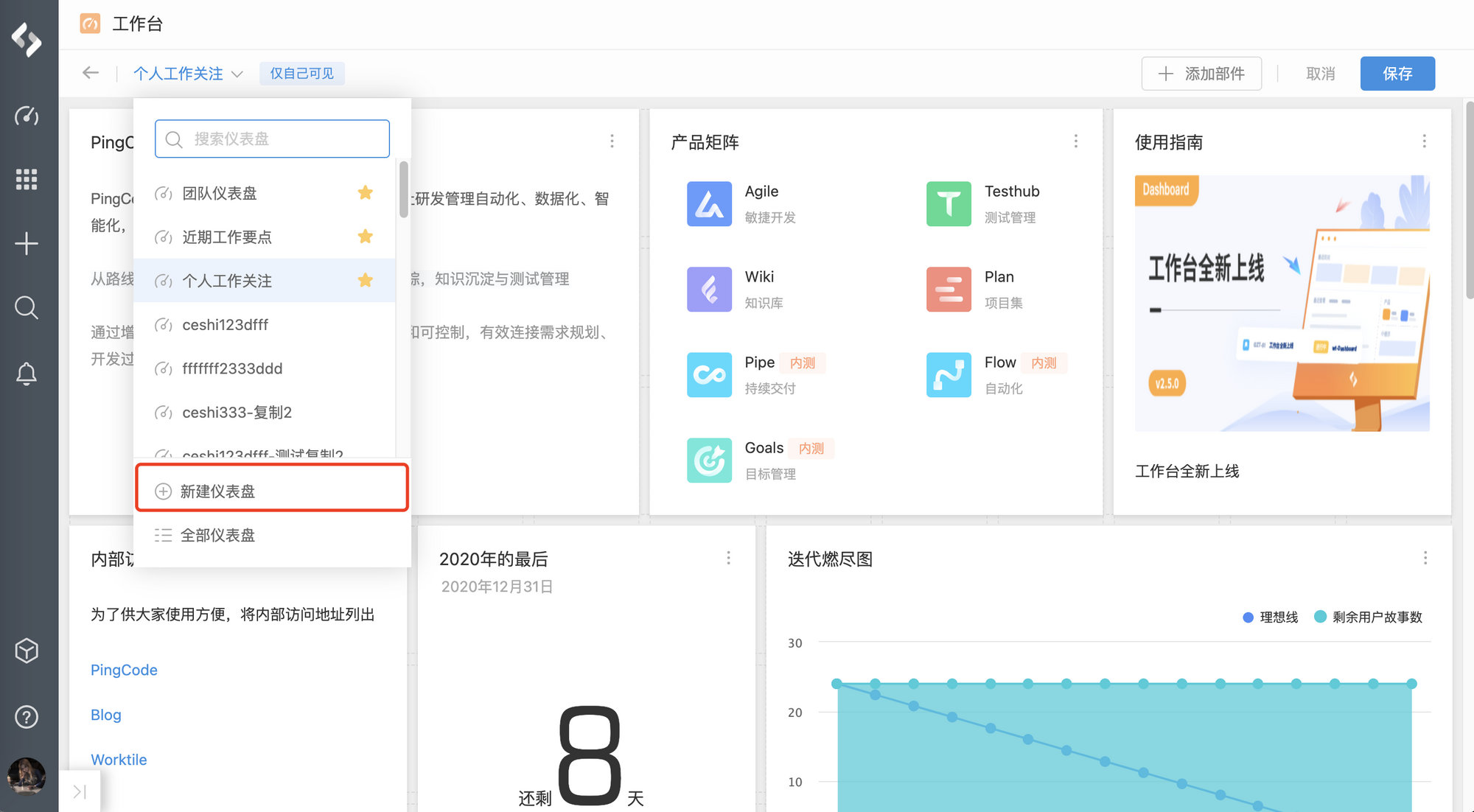Select 团队仪表盘 from dashboard list
This screenshot has height=812, width=1474.
[265, 193]
